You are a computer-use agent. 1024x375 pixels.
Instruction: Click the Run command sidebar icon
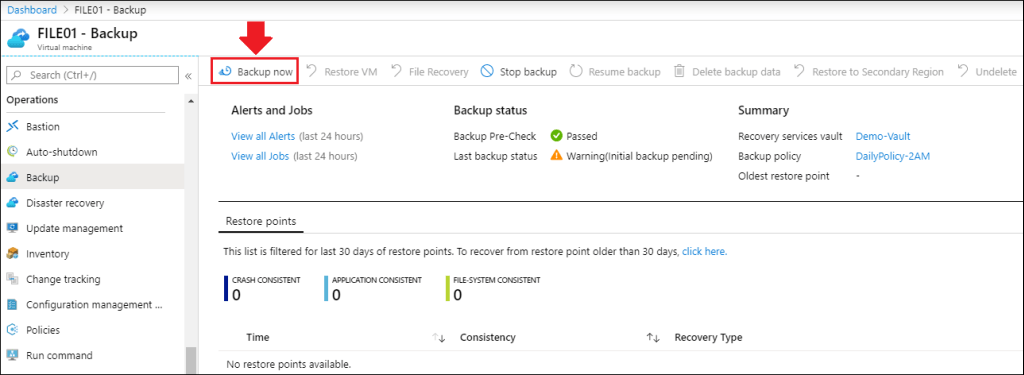(x=13, y=355)
